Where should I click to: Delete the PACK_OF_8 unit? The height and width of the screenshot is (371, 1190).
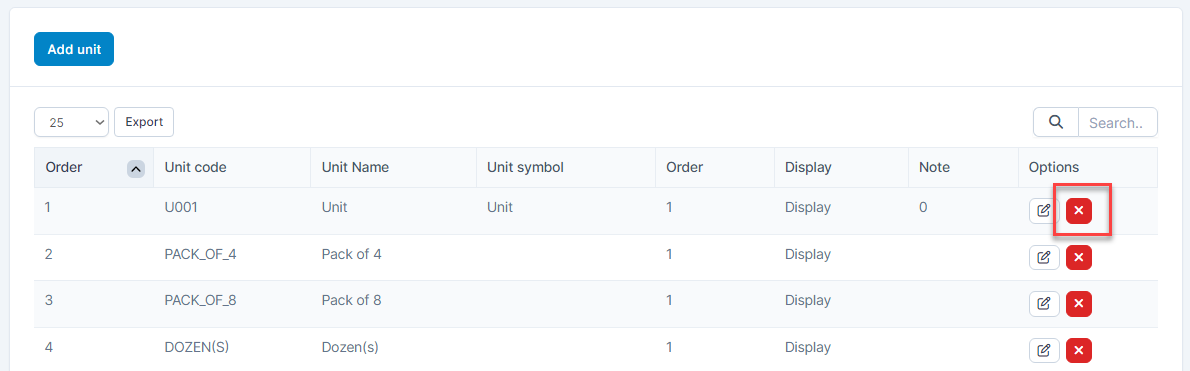pos(1078,304)
